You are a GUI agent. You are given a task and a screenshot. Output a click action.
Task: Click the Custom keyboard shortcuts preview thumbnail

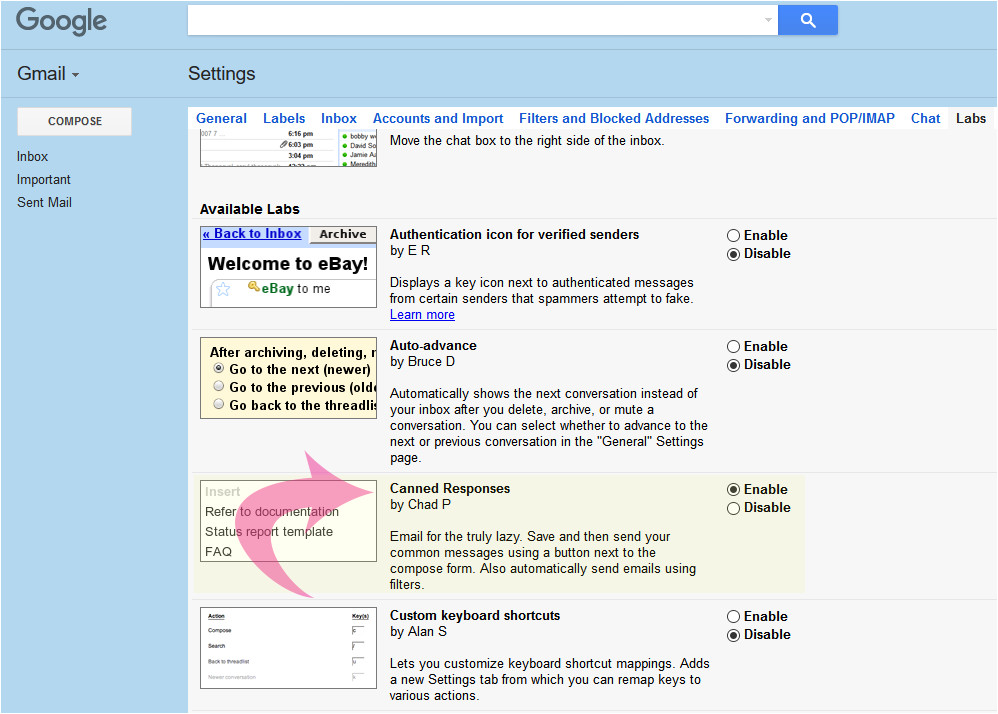[288, 648]
